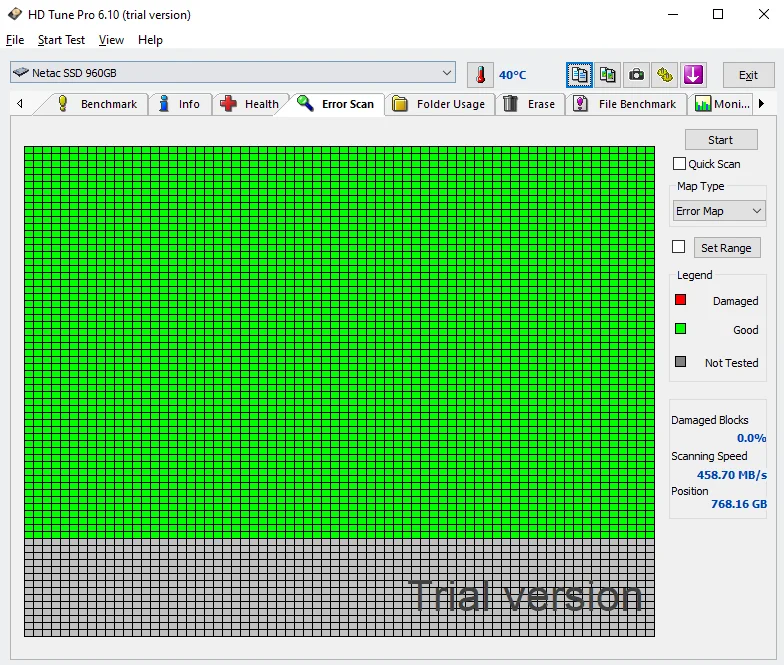Click the Position label

coord(690,491)
